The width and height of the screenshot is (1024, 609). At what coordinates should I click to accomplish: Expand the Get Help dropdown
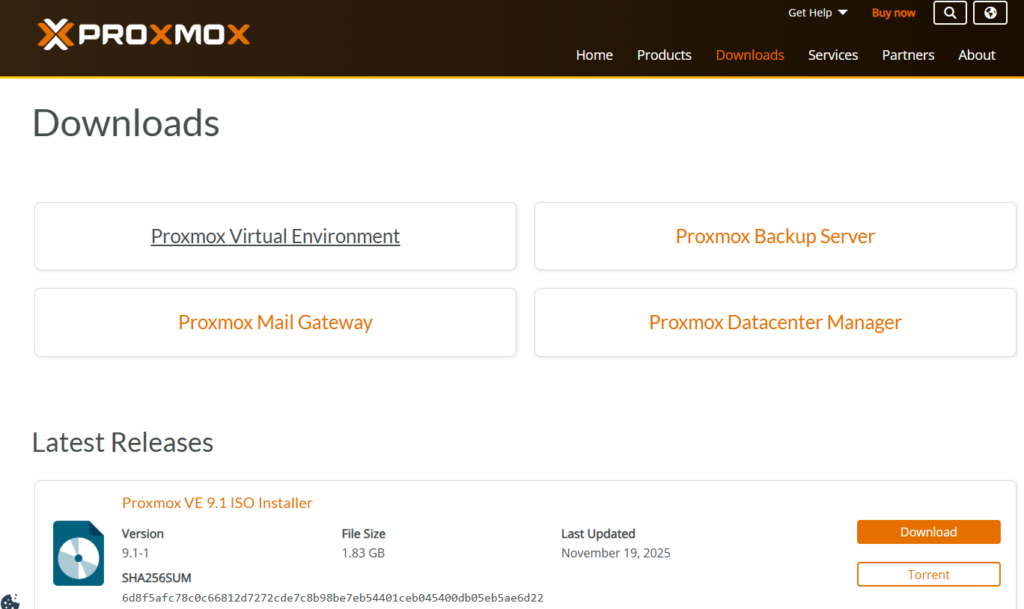[x=817, y=13]
